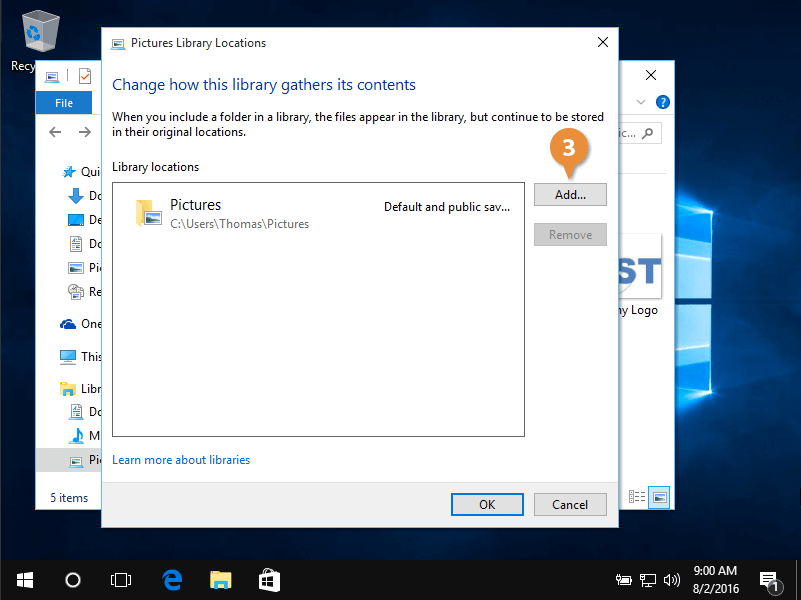801x600 pixels.
Task: Click the back navigation arrow
Action: point(55,131)
